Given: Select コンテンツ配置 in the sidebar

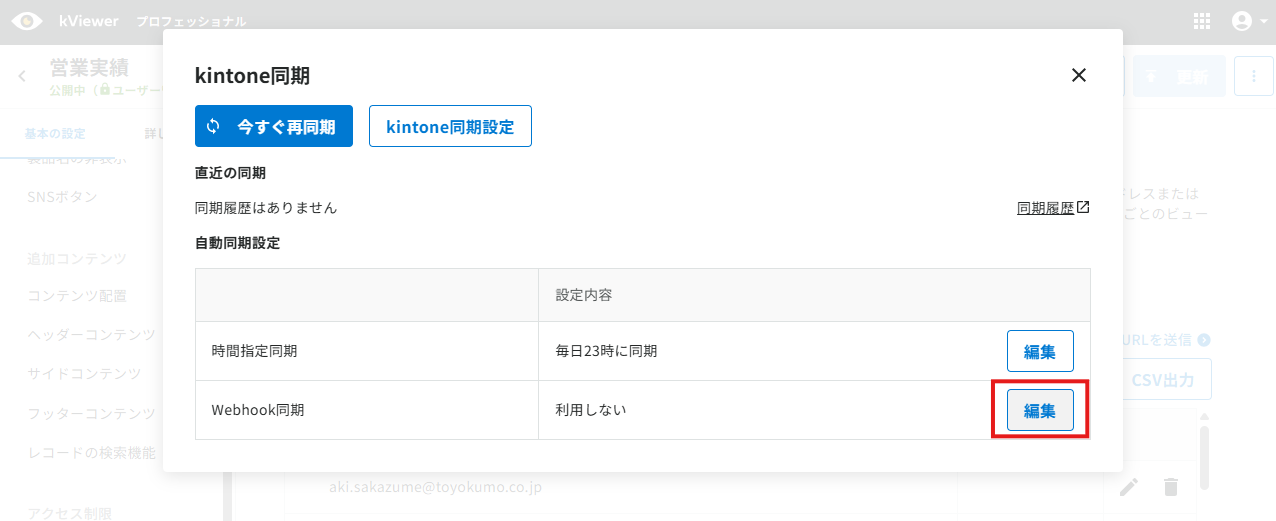Looking at the screenshot, I should click(77, 296).
